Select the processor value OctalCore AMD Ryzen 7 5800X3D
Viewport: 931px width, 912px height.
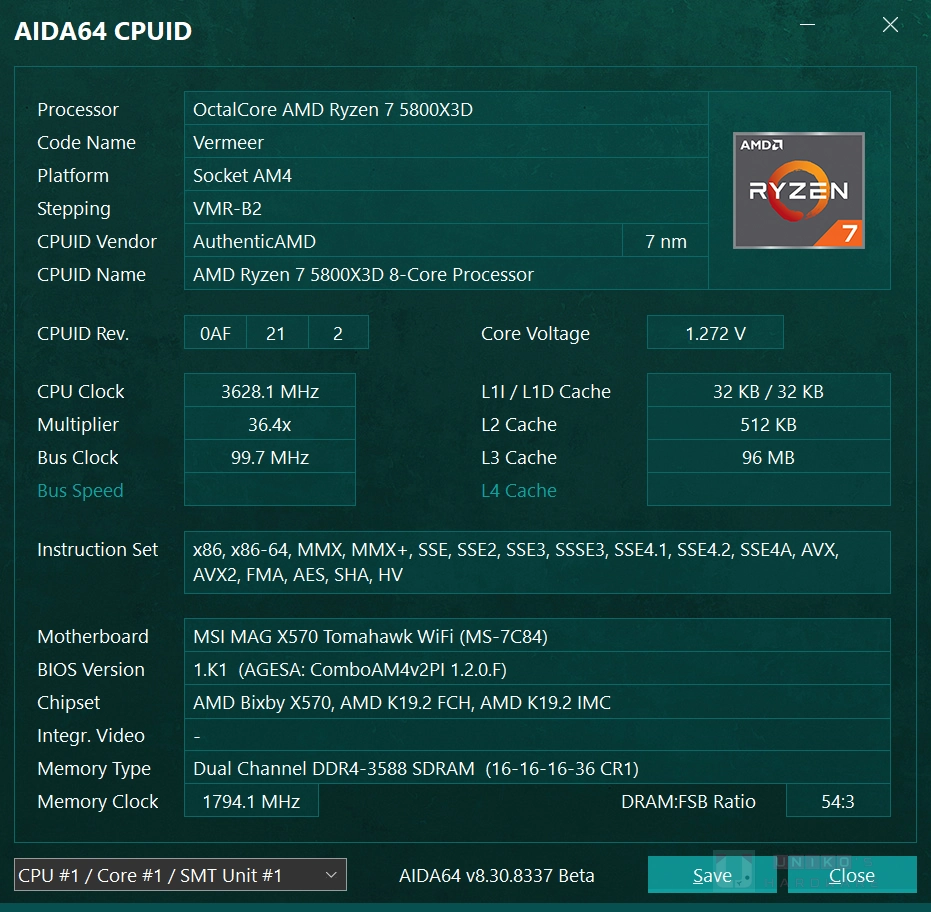coord(446,109)
